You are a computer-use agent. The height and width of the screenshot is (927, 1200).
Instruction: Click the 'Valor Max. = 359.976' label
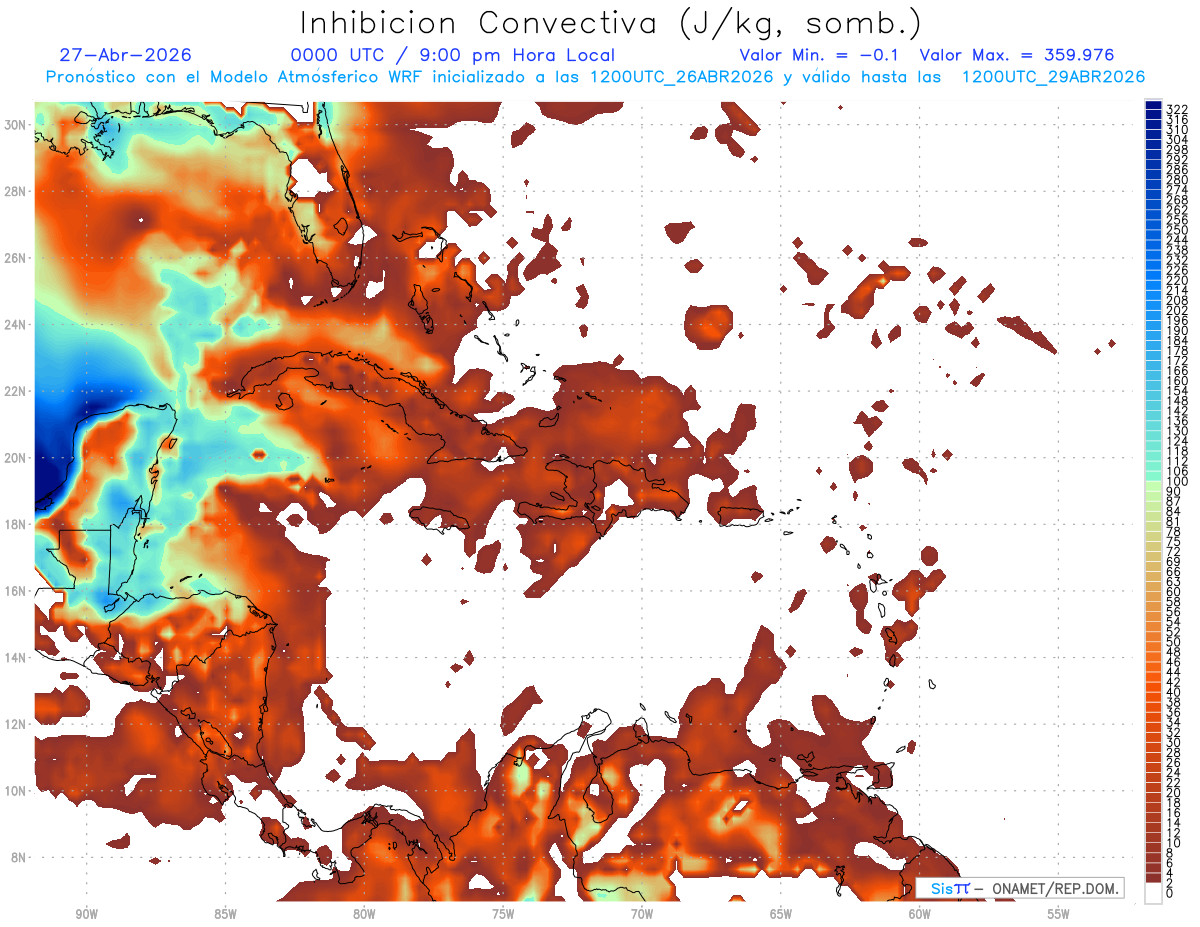1017,55
